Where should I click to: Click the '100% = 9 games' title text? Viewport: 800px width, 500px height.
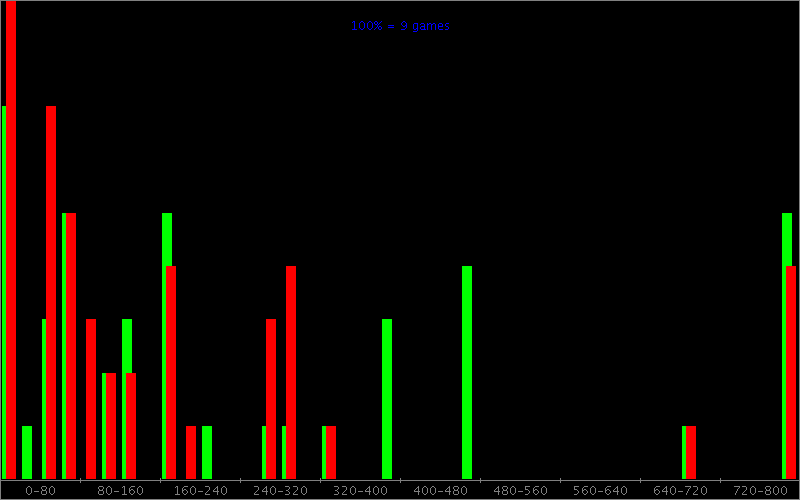[400, 26]
